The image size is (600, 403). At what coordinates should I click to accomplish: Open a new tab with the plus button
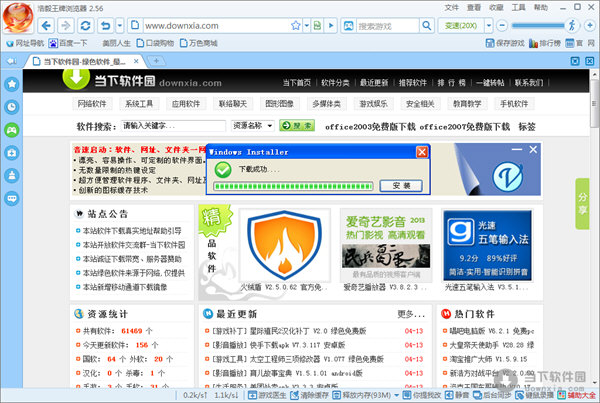[x=156, y=60]
